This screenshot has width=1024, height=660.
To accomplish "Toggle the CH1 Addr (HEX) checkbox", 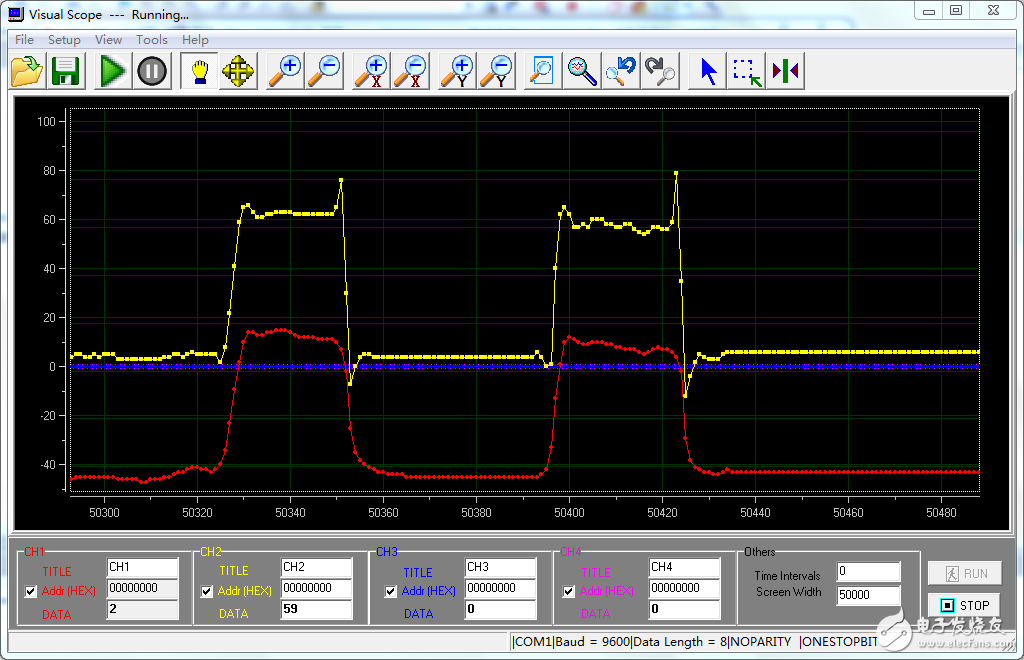I will click(x=31, y=591).
